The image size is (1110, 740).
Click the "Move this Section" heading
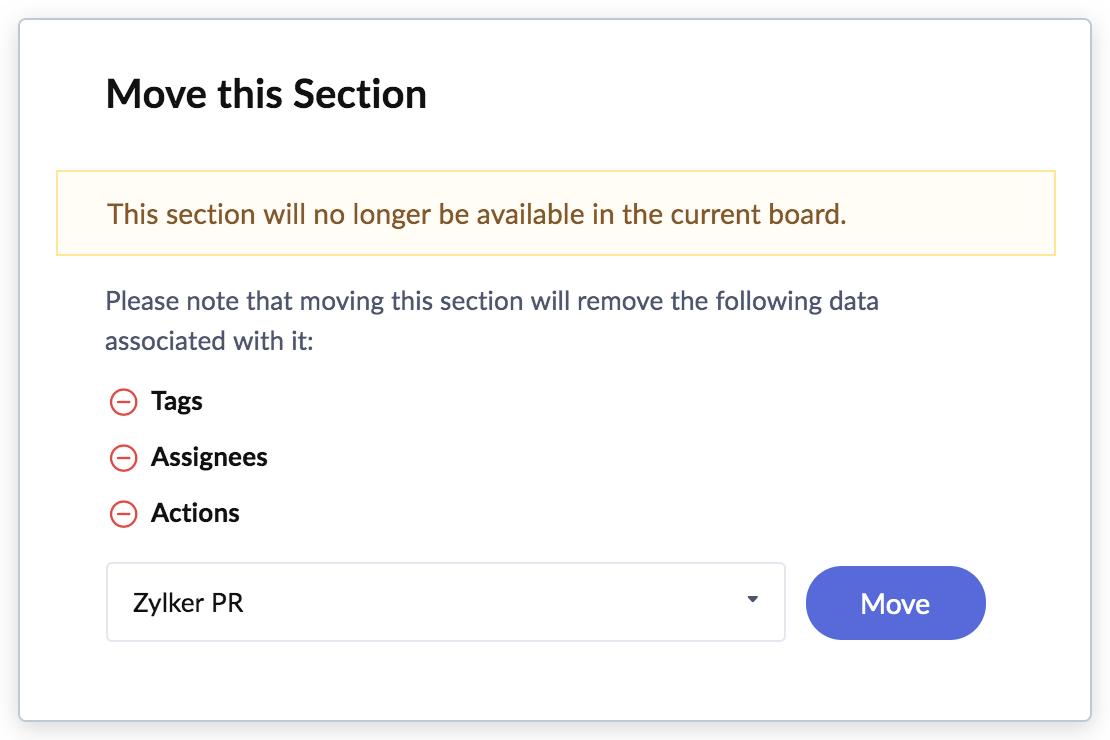tap(266, 95)
